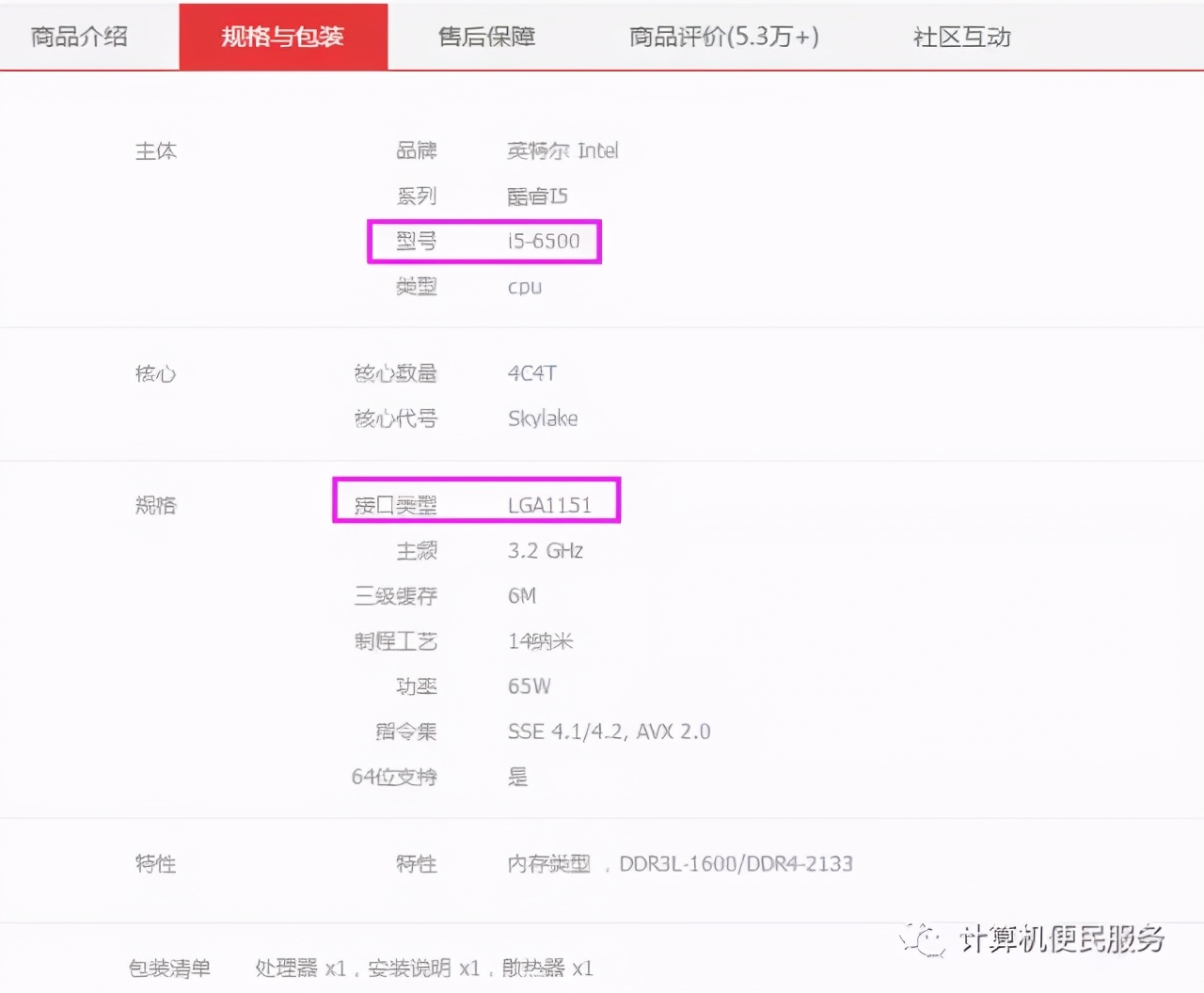This screenshot has width=1204, height=993.
Task: Click the highlighted 型号 i5-6500 box
Action: [x=483, y=241]
